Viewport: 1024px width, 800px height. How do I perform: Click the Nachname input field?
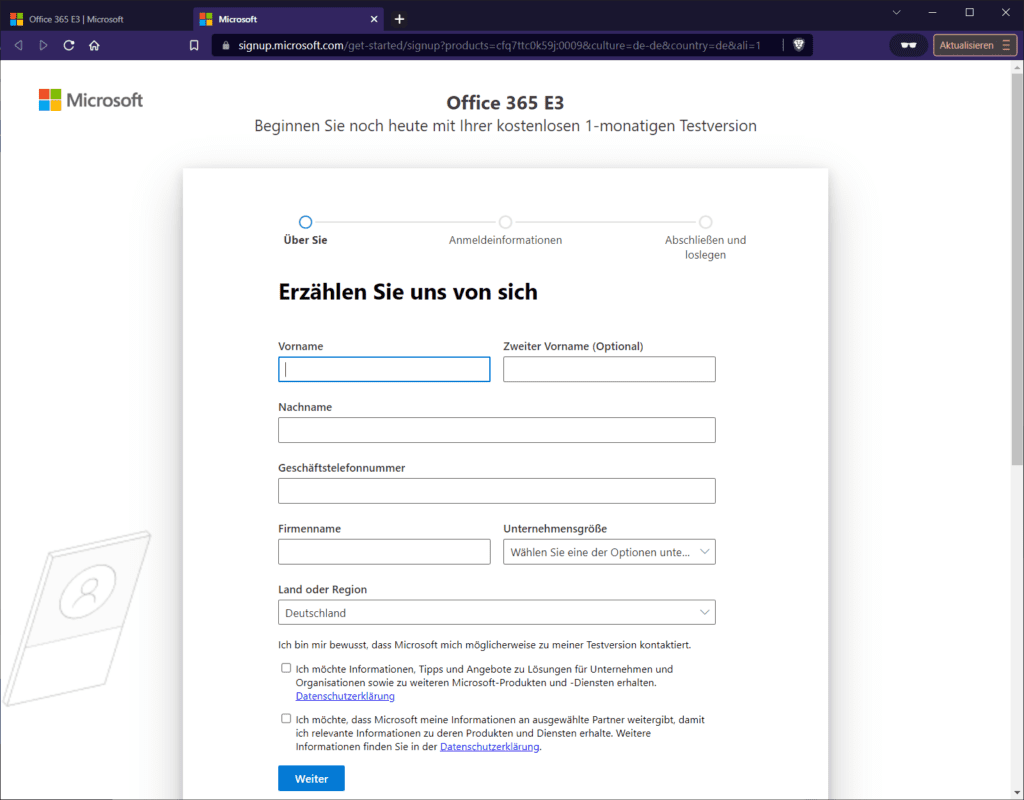point(497,430)
